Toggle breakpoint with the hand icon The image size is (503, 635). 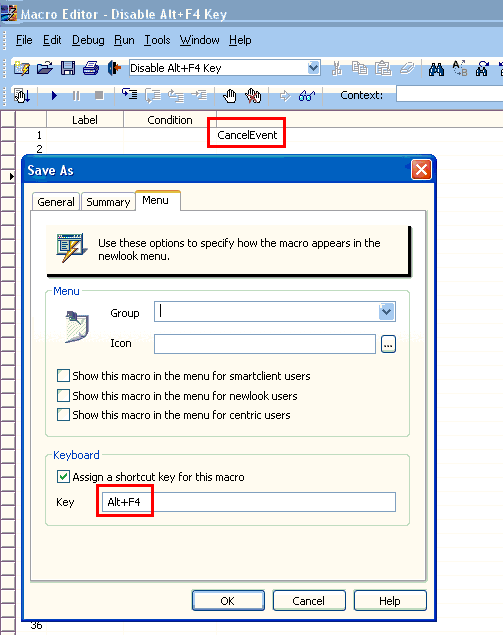point(230,96)
